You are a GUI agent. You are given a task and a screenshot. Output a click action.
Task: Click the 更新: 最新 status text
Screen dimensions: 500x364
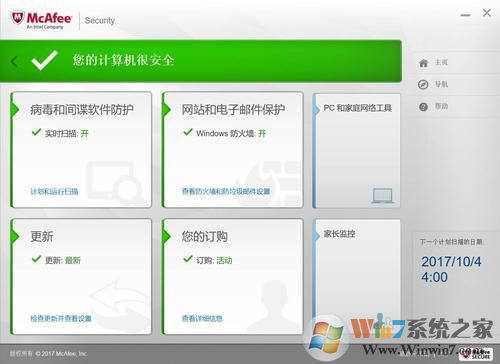(63, 260)
